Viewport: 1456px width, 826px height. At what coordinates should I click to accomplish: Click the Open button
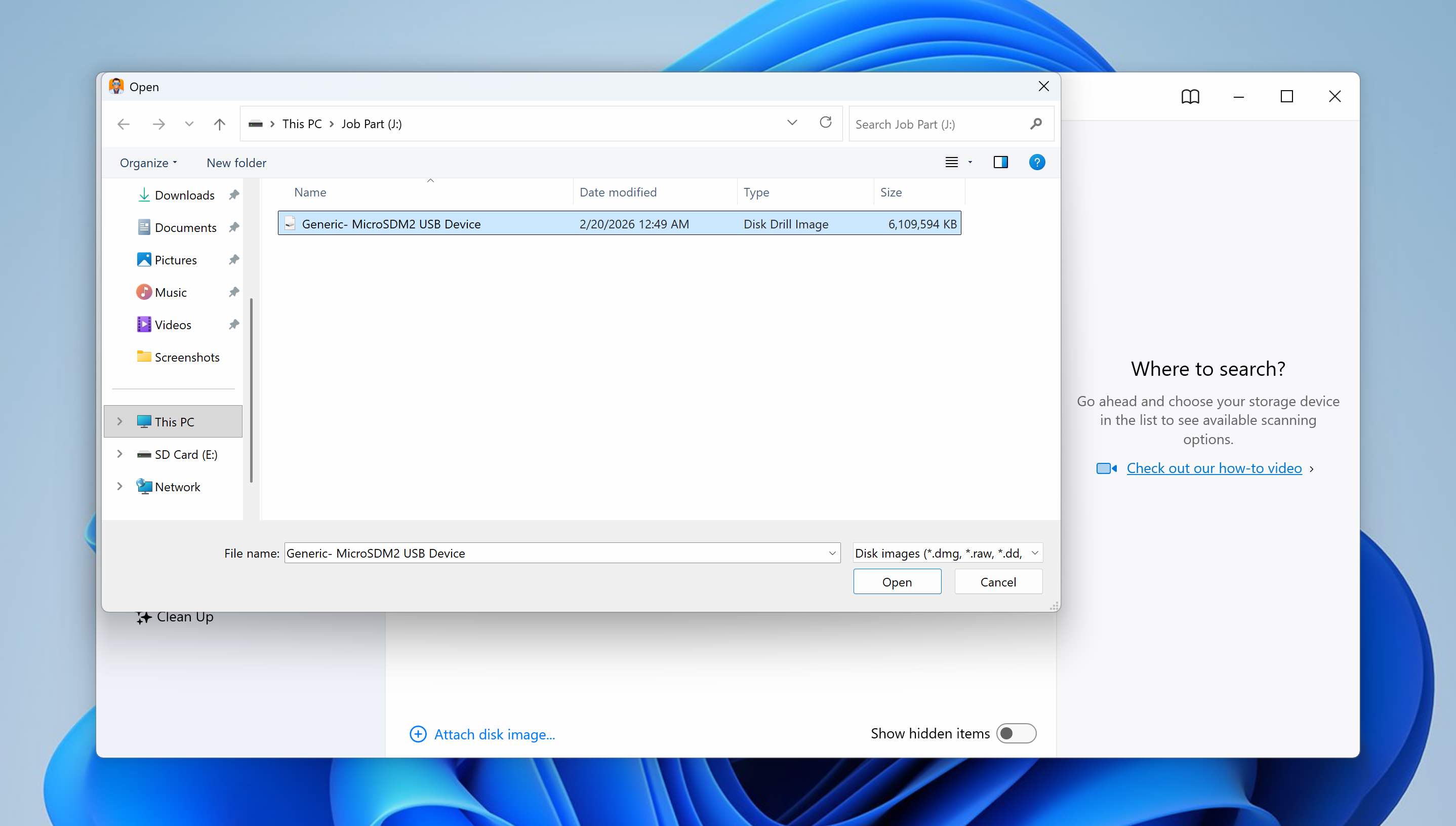897,581
